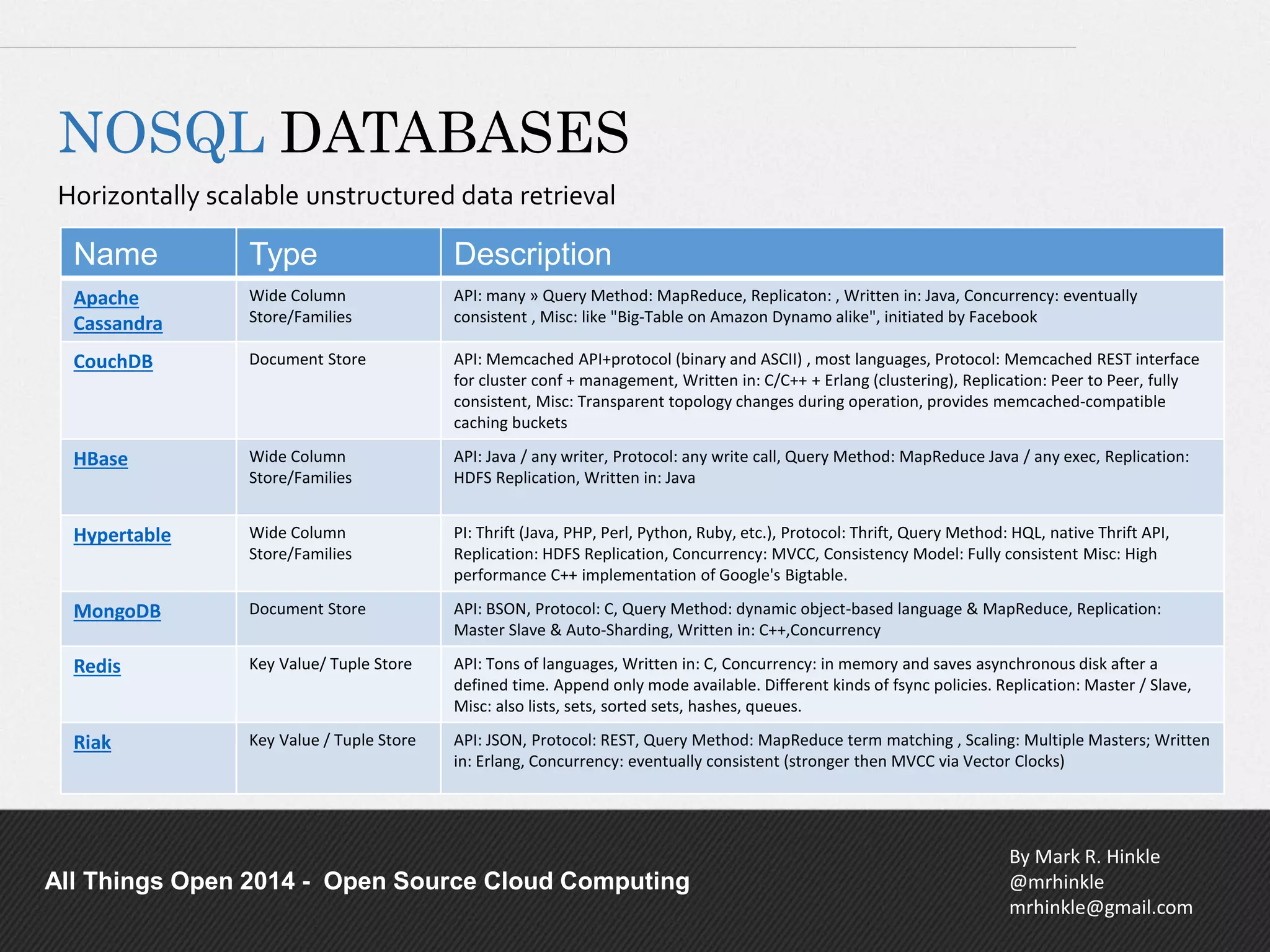Select Riak 'Key Value / Tuple Store' cell
The image size is (1270, 952).
pyautogui.click(x=339, y=758)
